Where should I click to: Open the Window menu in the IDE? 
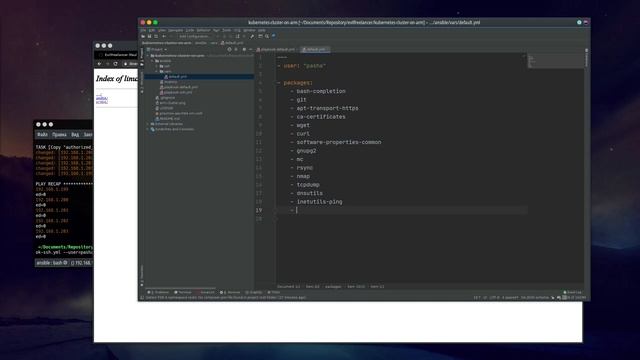pyautogui.click(x=249, y=30)
